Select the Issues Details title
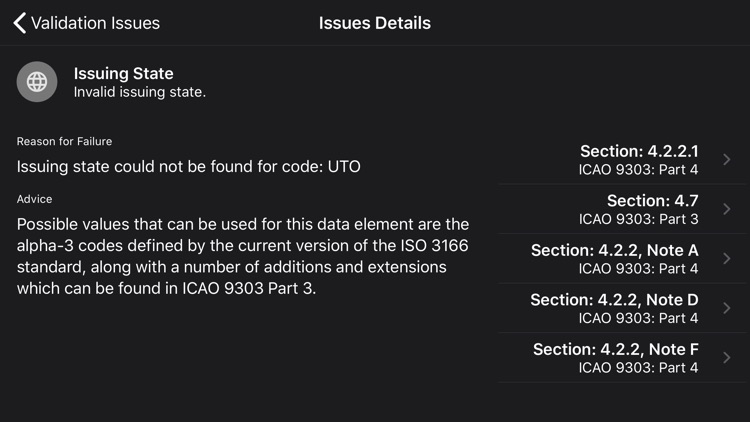Image resolution: width=750 pixels, height=422 pixels. click(x=375, y=23)
